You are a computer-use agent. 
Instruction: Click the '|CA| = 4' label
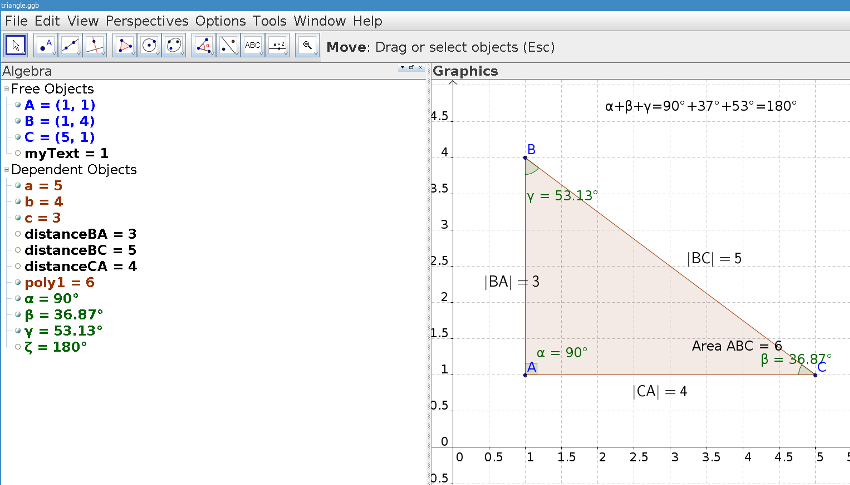click(660, 391)
